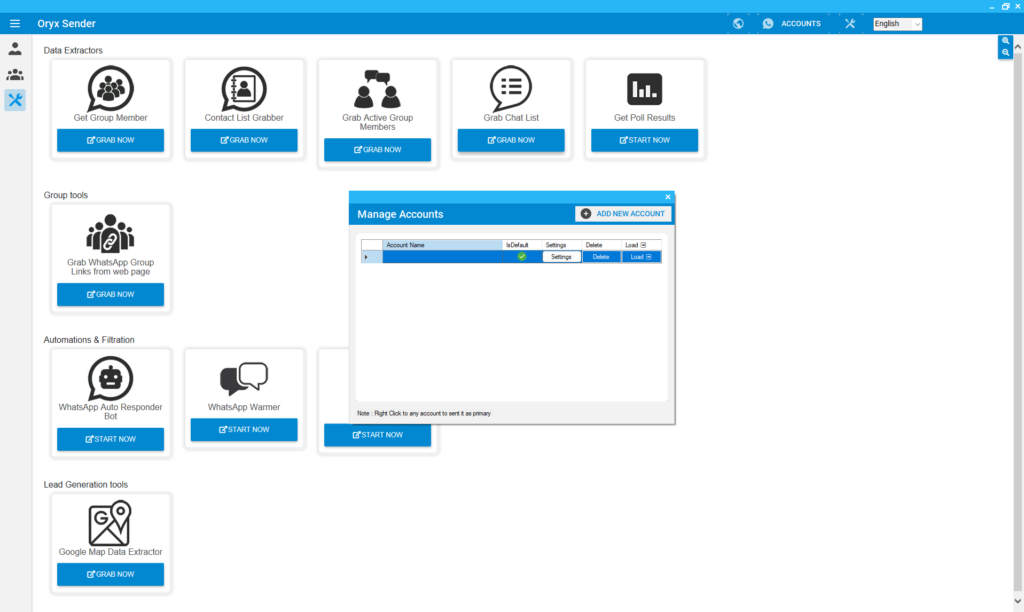Click START NOW under WhatsApp Warmer
Image resolution: width=1024 pixels, height=612 pixels.
[244, 430]
